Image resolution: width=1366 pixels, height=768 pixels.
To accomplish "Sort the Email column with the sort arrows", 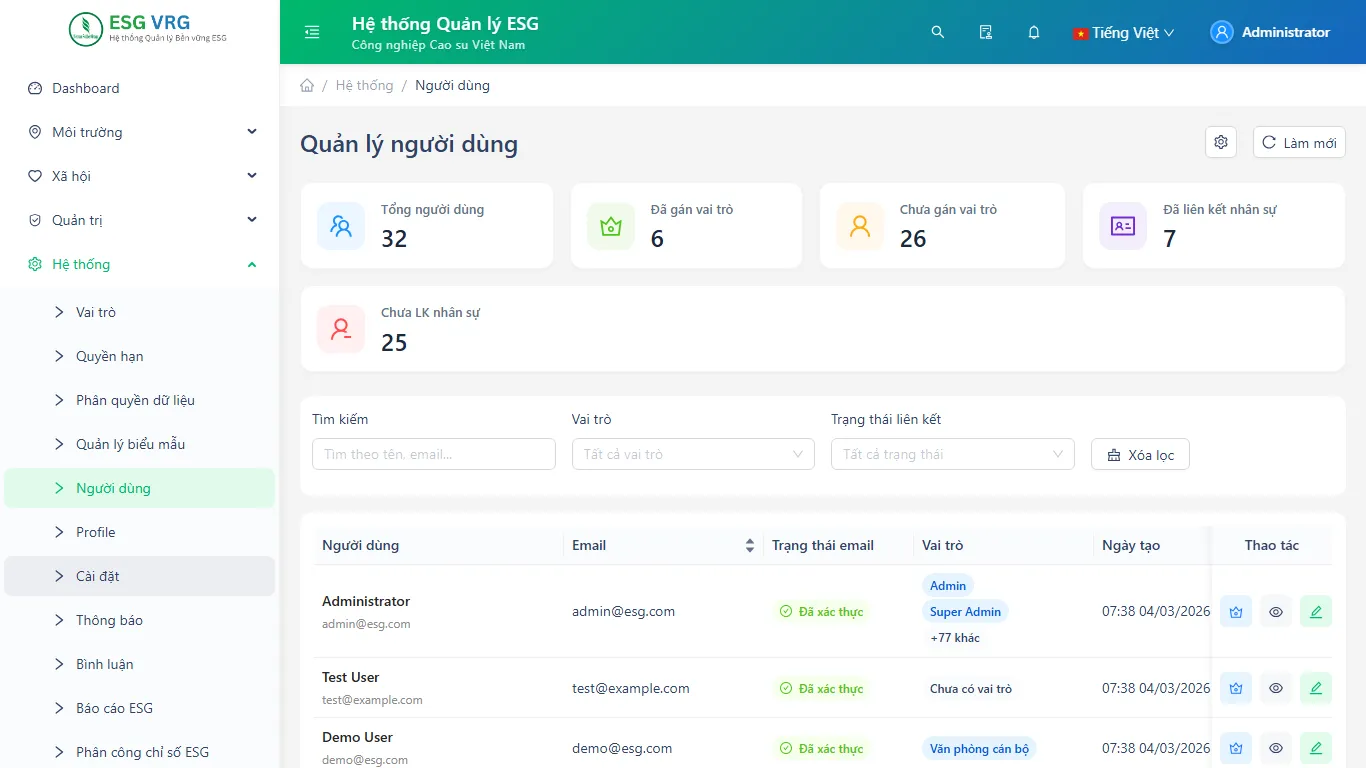I will (x=750, y=545).
